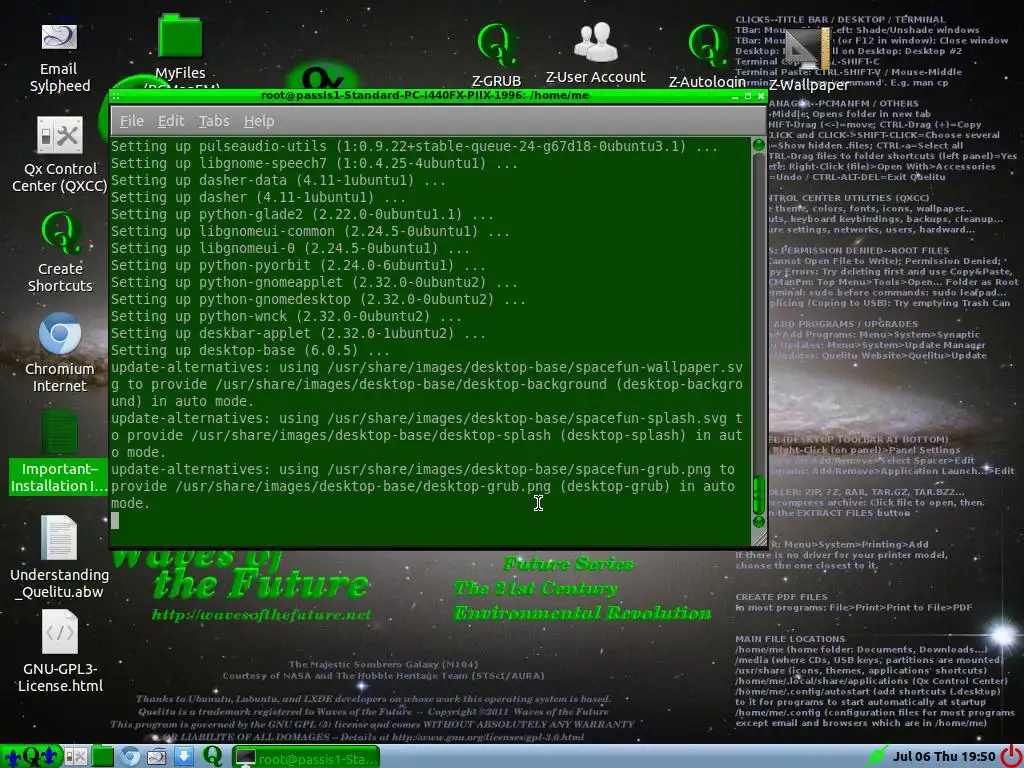Open the Sylpheed mail taskbar launcher

pyautogui.click(x=157, y=756)
